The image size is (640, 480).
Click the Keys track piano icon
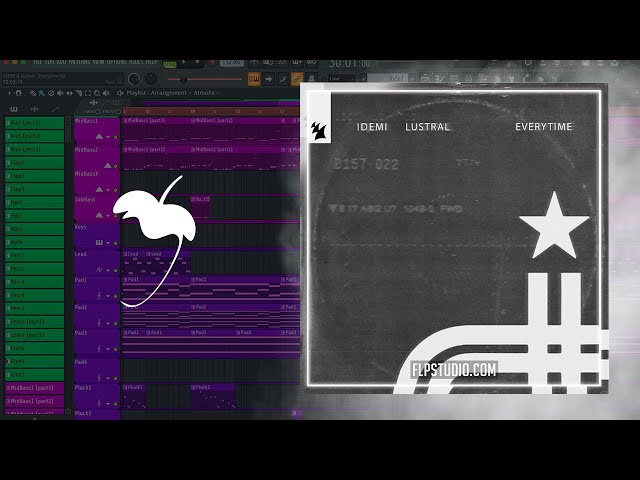click(x=99, y=242)
